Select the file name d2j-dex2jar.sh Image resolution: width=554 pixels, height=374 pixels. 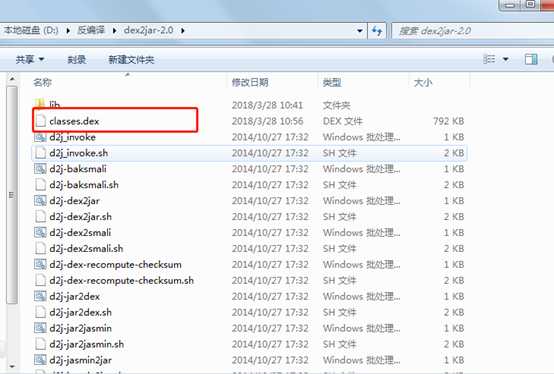pyautogui.click(x=81, y=216)
